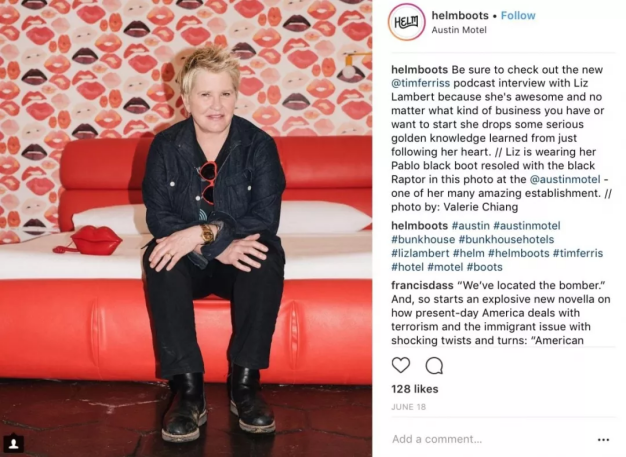The image size is (626, 457).
Task: Focus the Add a comment field
Action: click(x=491, y=439)
